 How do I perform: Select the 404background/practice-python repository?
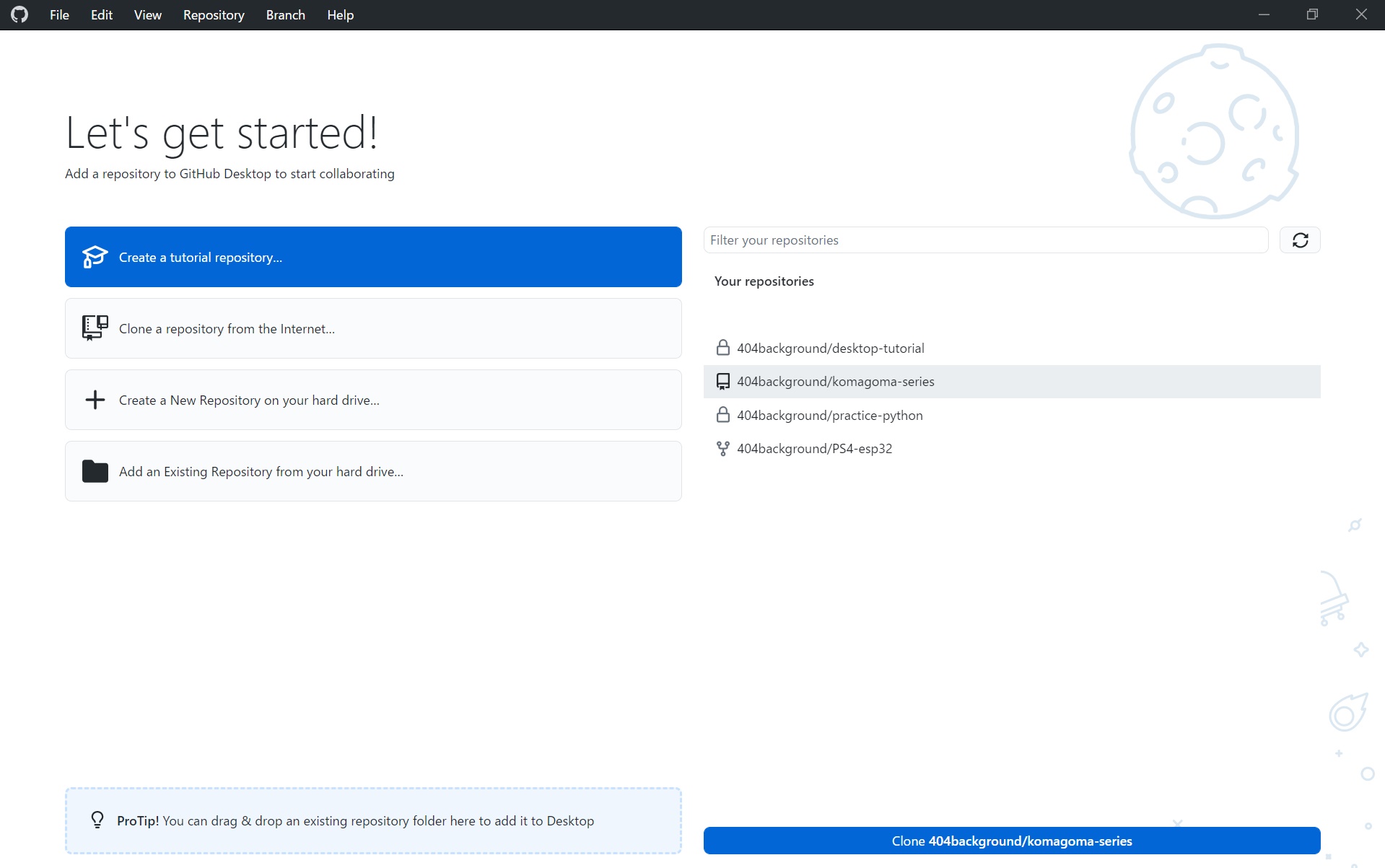pyautogui.click(x=829, y=416)
